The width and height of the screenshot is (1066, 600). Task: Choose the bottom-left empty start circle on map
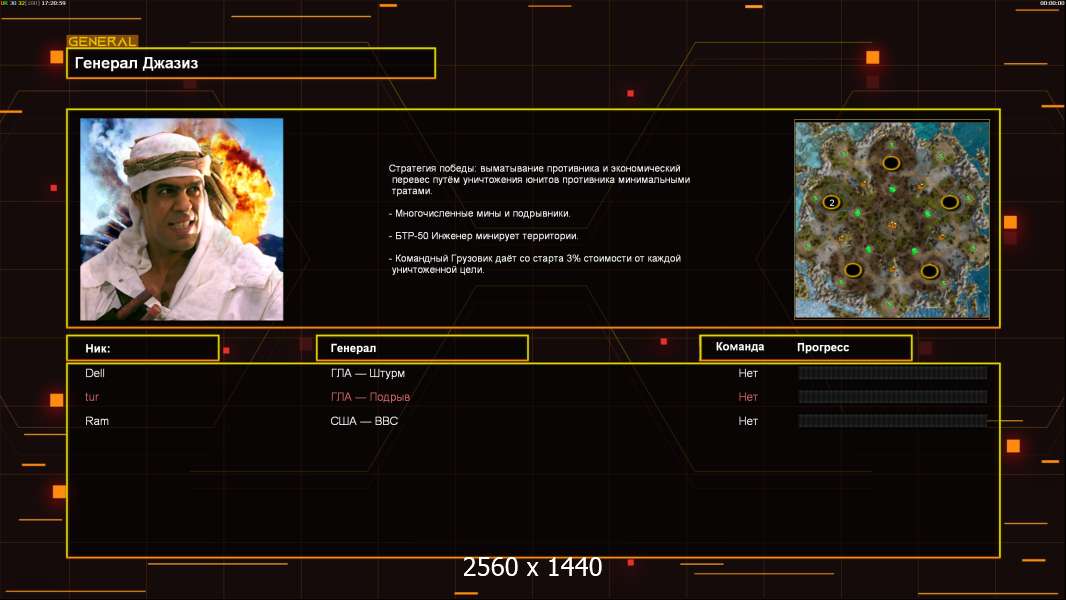[x=852, y=269]
